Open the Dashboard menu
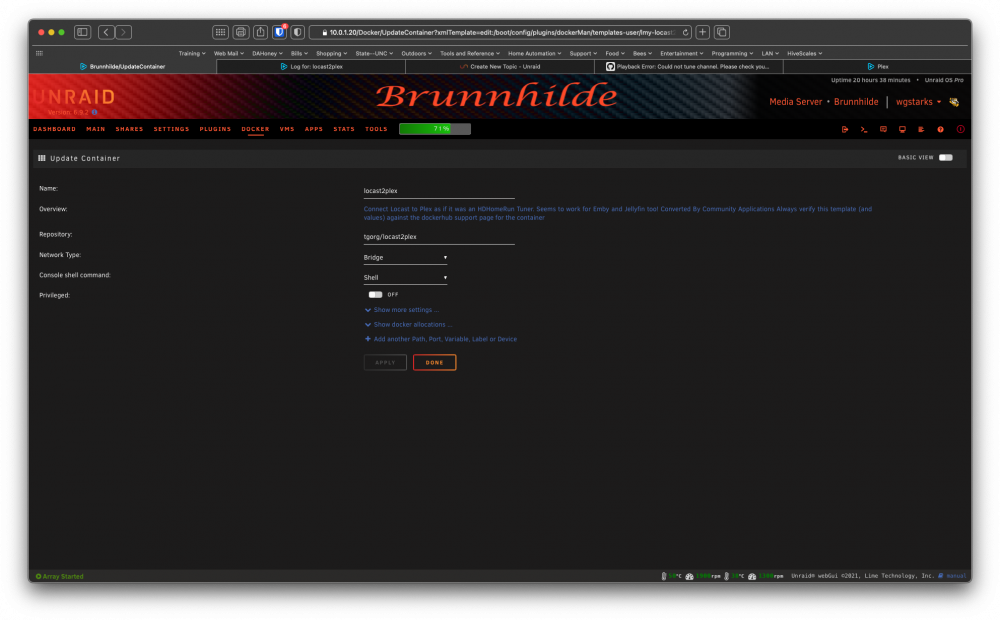This screenshot has width=1000, height=620. click(54, 129)
